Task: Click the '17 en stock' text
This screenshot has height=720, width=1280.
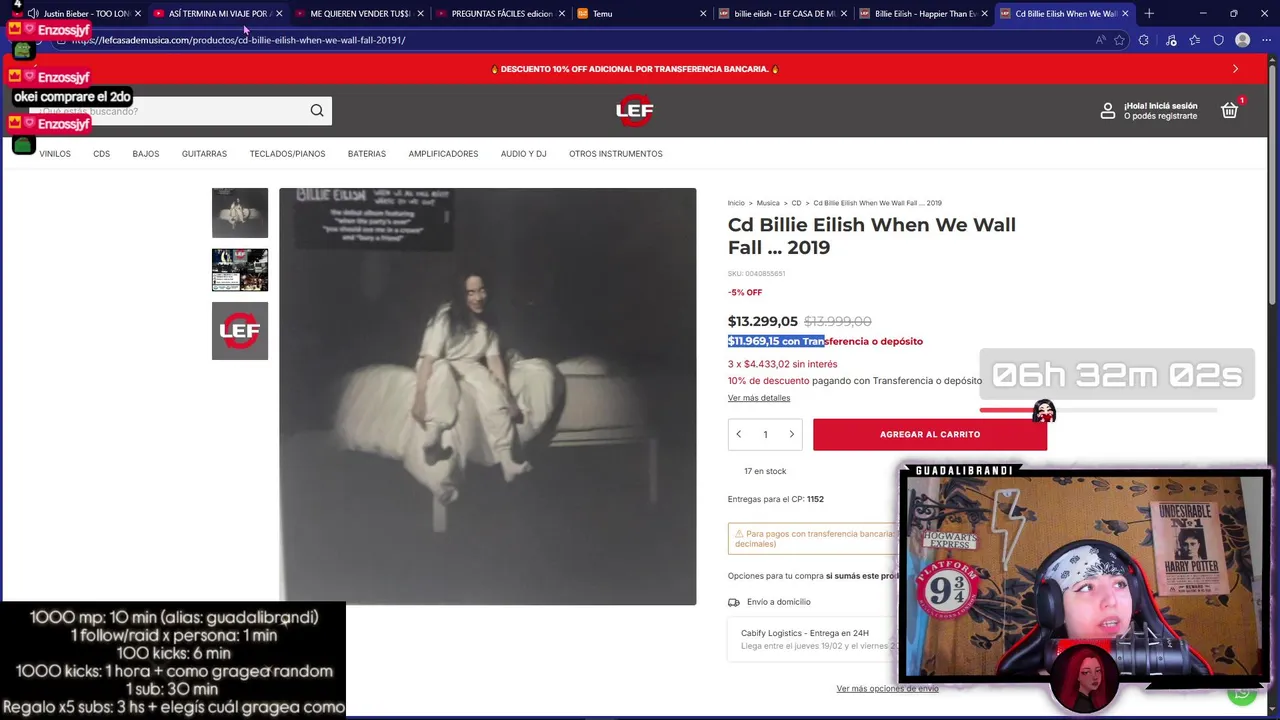Action: [x=765, y=471]
